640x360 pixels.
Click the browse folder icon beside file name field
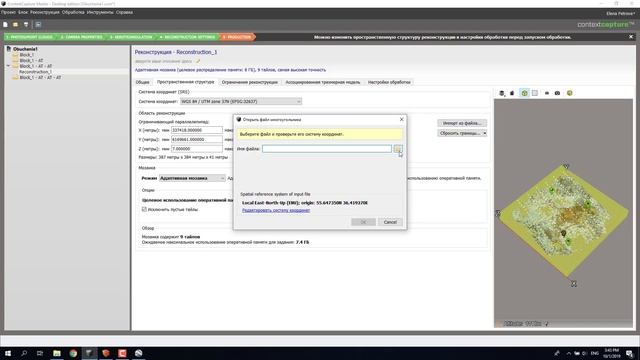click(398, 149)
